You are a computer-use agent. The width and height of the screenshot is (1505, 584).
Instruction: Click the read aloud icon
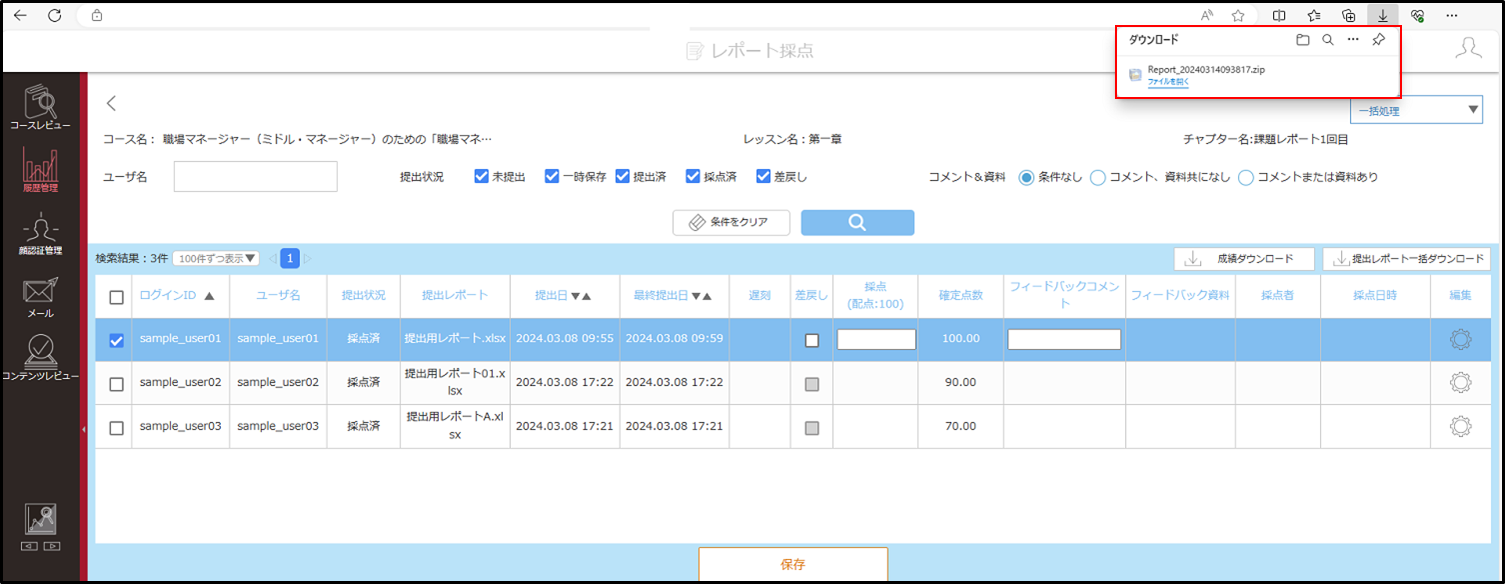coord(1207,15)
